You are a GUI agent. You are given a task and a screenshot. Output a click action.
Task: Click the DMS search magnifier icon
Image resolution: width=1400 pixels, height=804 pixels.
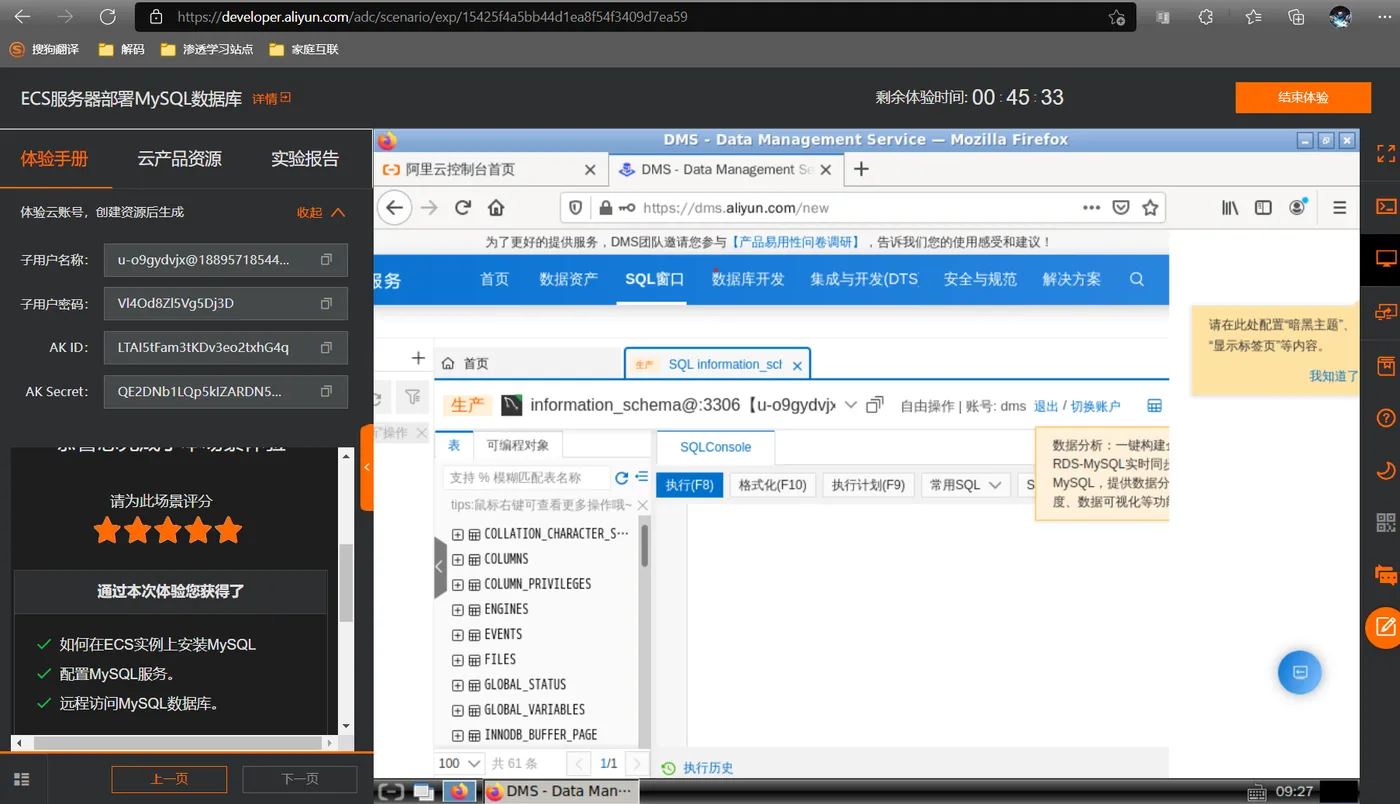pyautogui.click(x=1137, y=279)
